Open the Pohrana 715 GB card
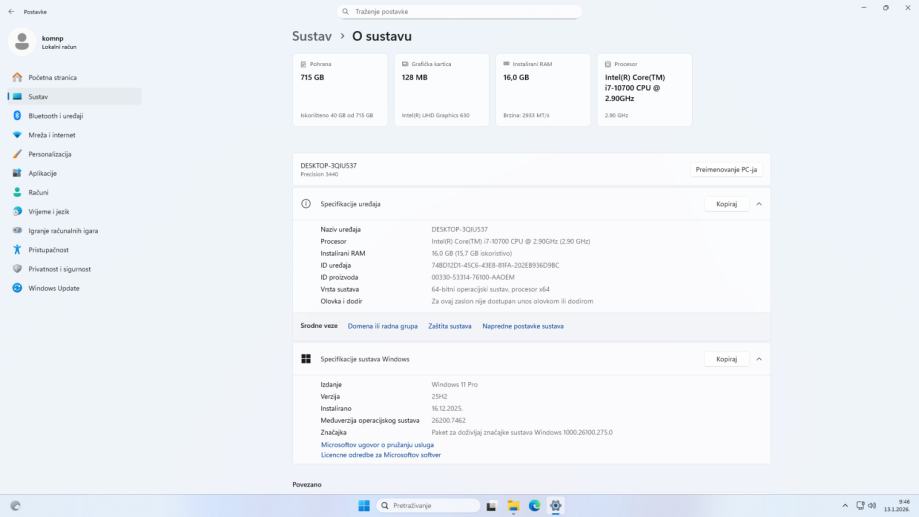Viewport: 919px width, 517px height. [x=340, y=90]
